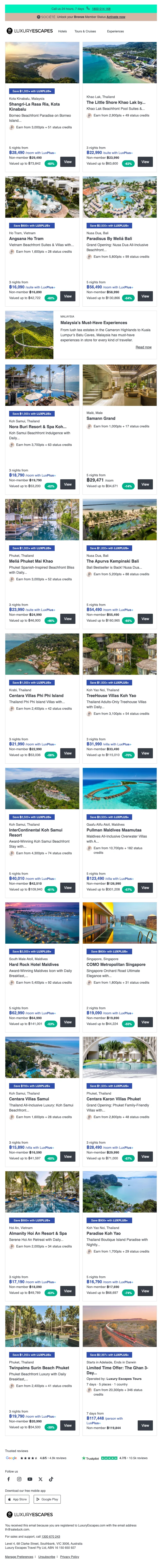Click the TikTok social icon
Screen dimensions: 162x1568
tap(51, 1479)
